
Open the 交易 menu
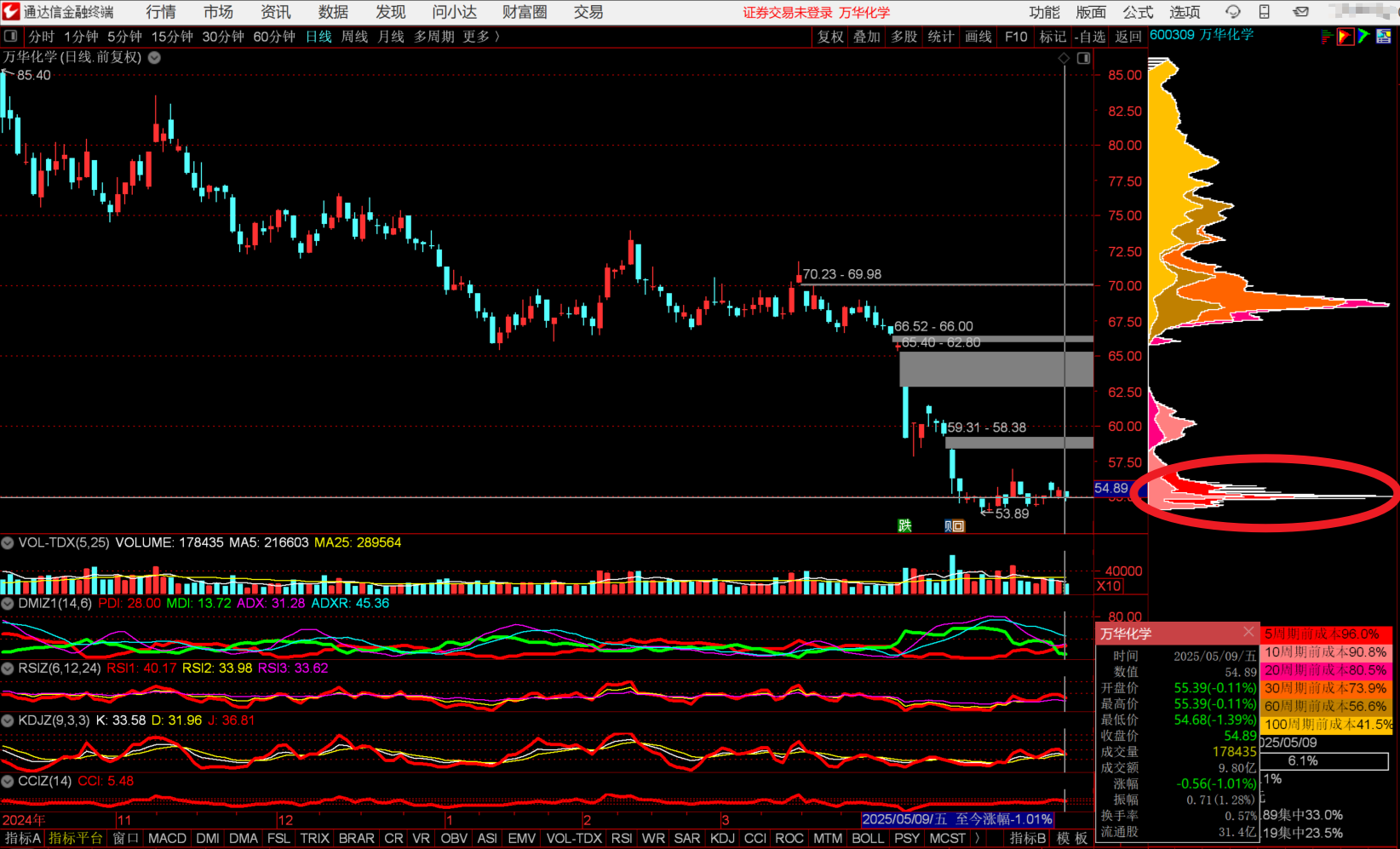588,12
